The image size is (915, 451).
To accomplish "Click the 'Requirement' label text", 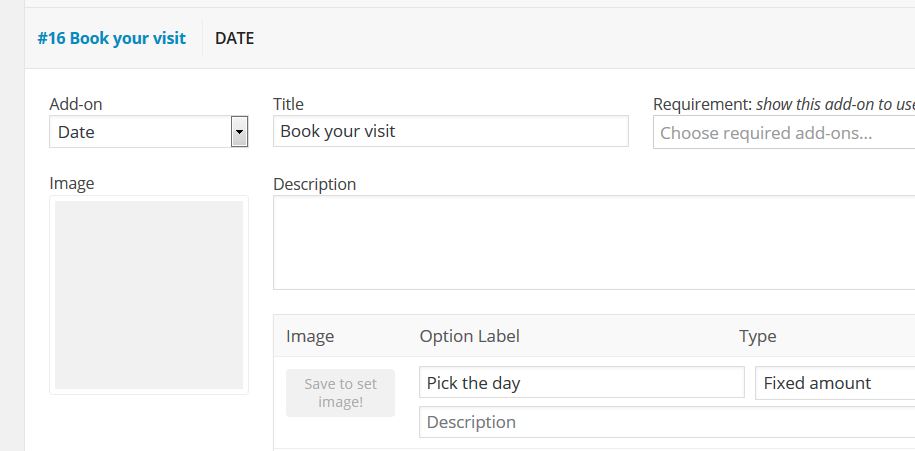I will [x=700, y=104].
